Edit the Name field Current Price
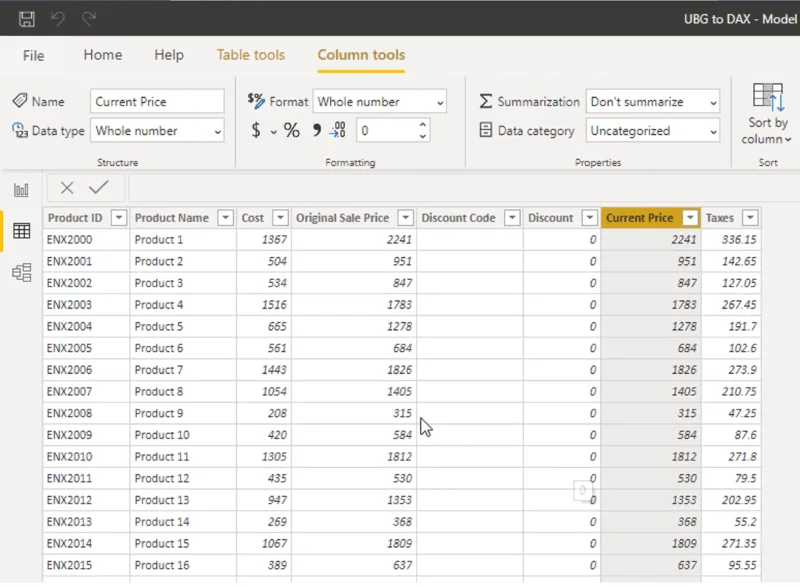This screenshot has height=587, width=800. [157, 101]
